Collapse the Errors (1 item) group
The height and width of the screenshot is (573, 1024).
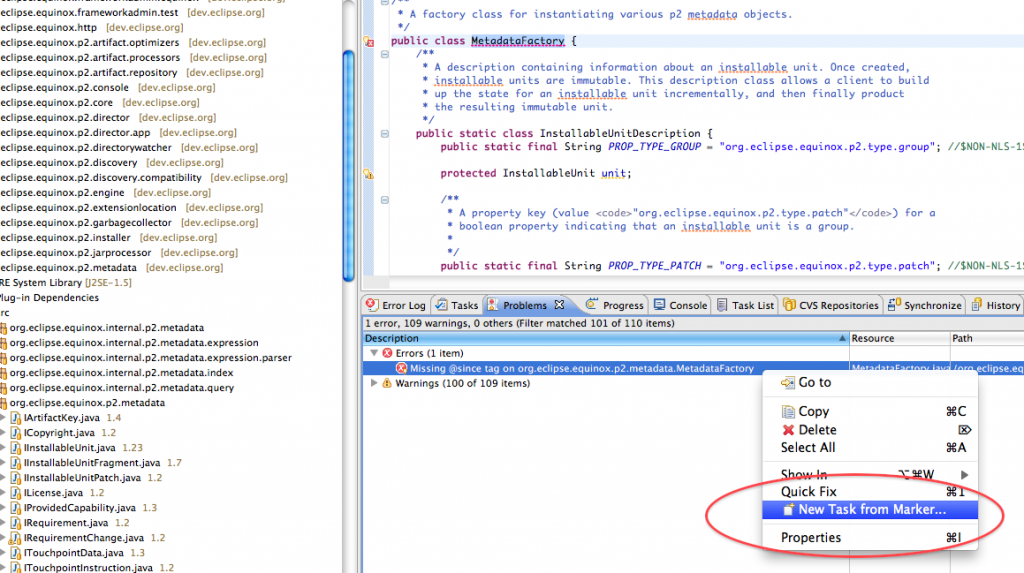[374, 353]
